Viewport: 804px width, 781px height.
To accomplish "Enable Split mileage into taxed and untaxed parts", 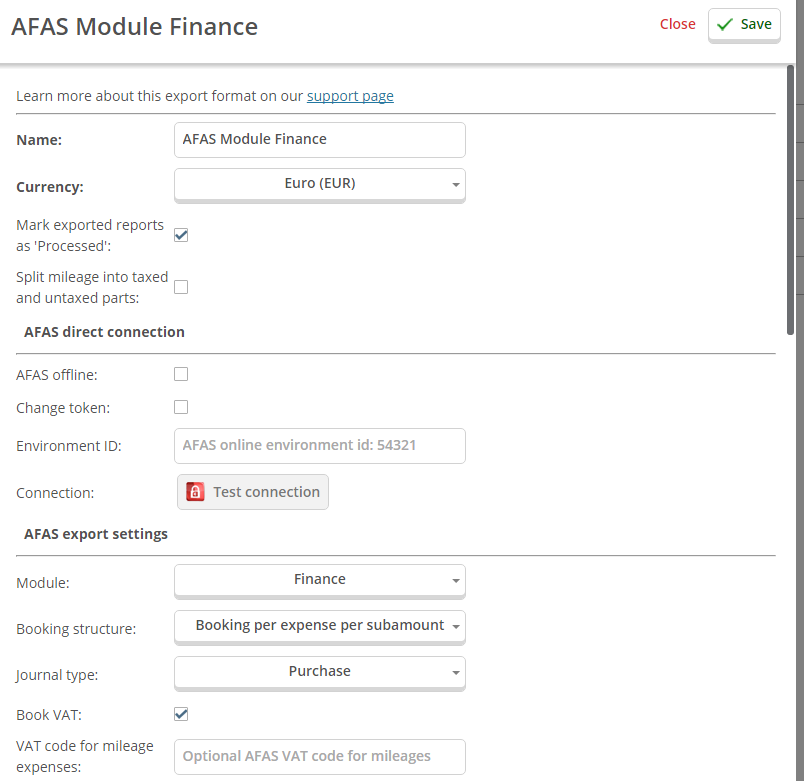I will coord(181,287).
